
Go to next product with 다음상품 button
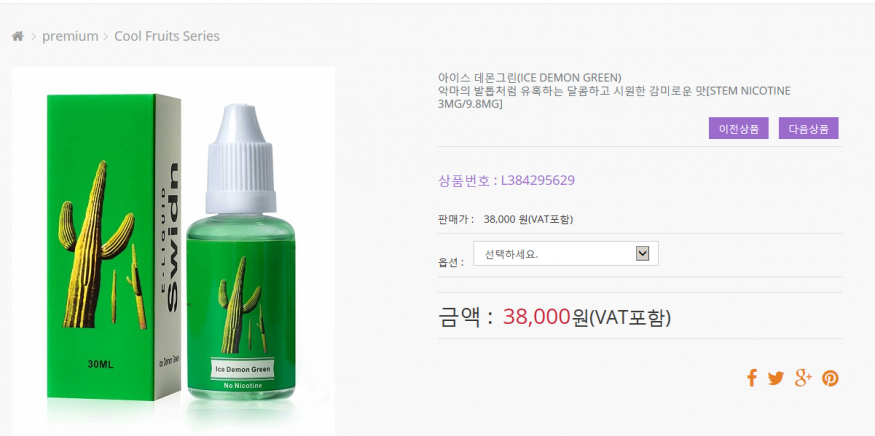(x=809, y=128)
